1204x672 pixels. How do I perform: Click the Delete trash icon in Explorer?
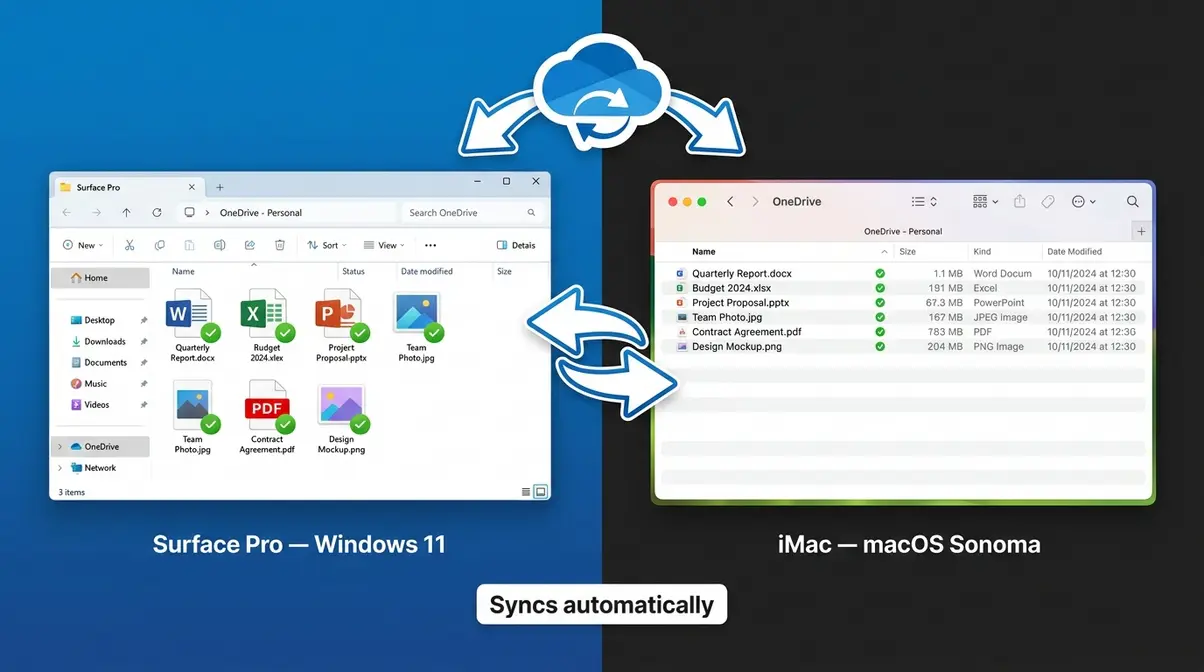(x=280, y=245)
